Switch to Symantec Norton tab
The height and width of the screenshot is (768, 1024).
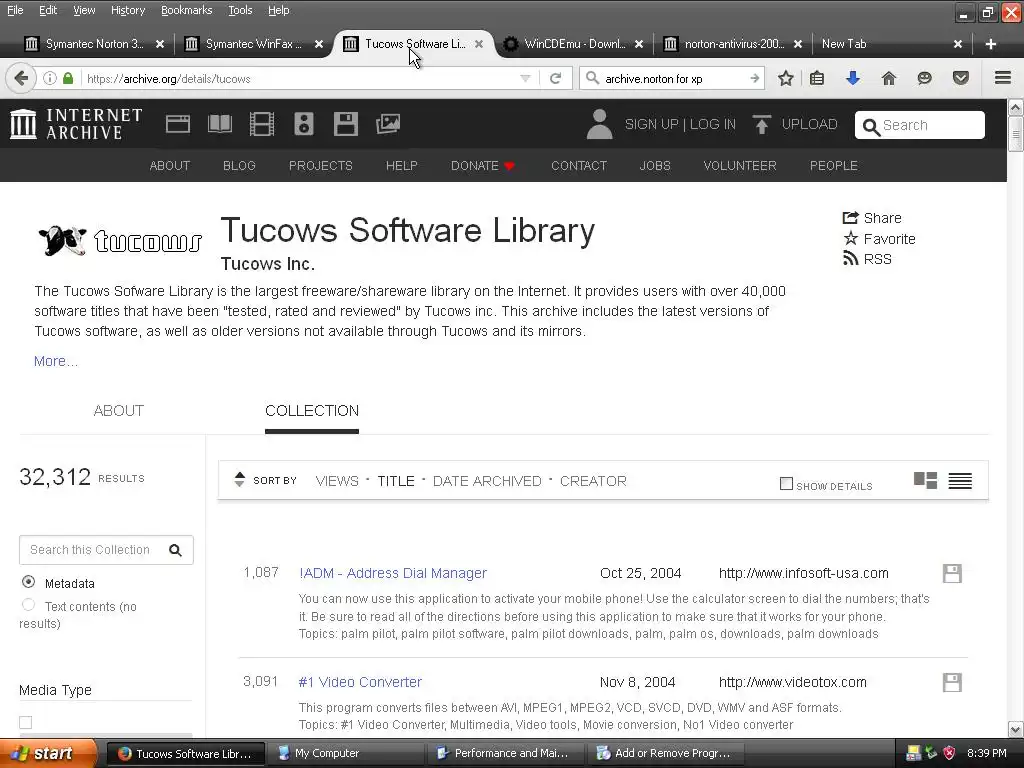[94, 44]
